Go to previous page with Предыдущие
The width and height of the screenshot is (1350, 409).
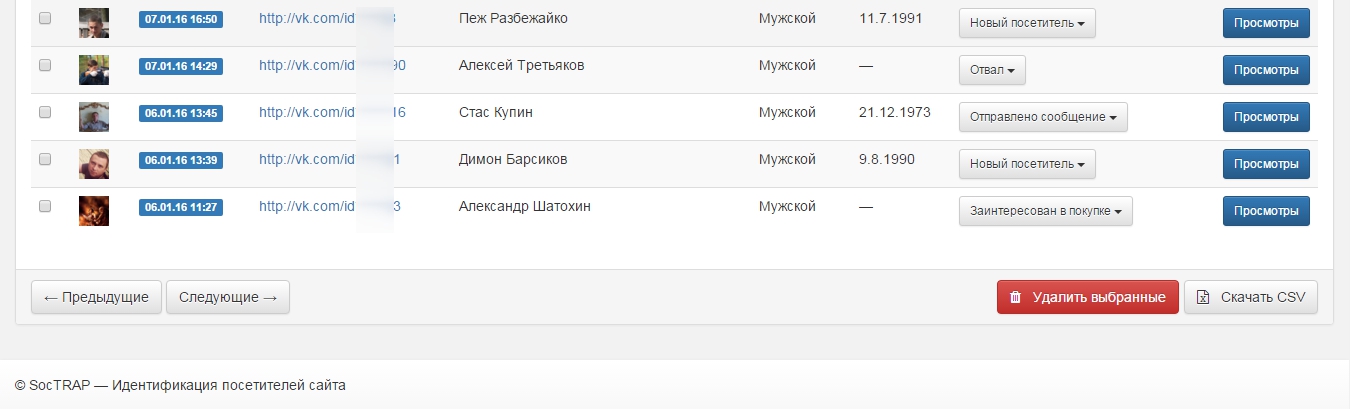(96, 297)
